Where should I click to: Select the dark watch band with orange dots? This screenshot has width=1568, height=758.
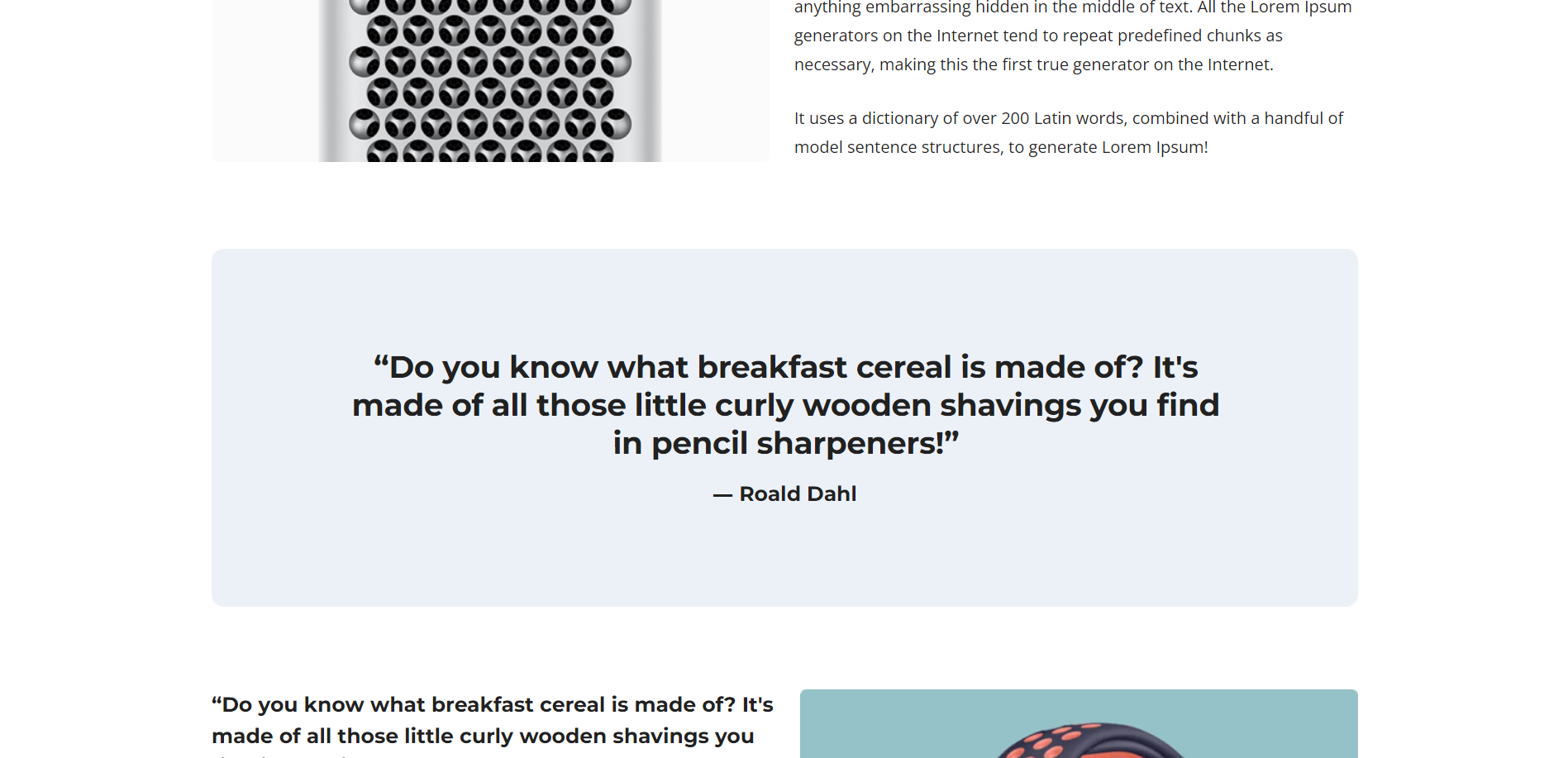point(1091,740)
